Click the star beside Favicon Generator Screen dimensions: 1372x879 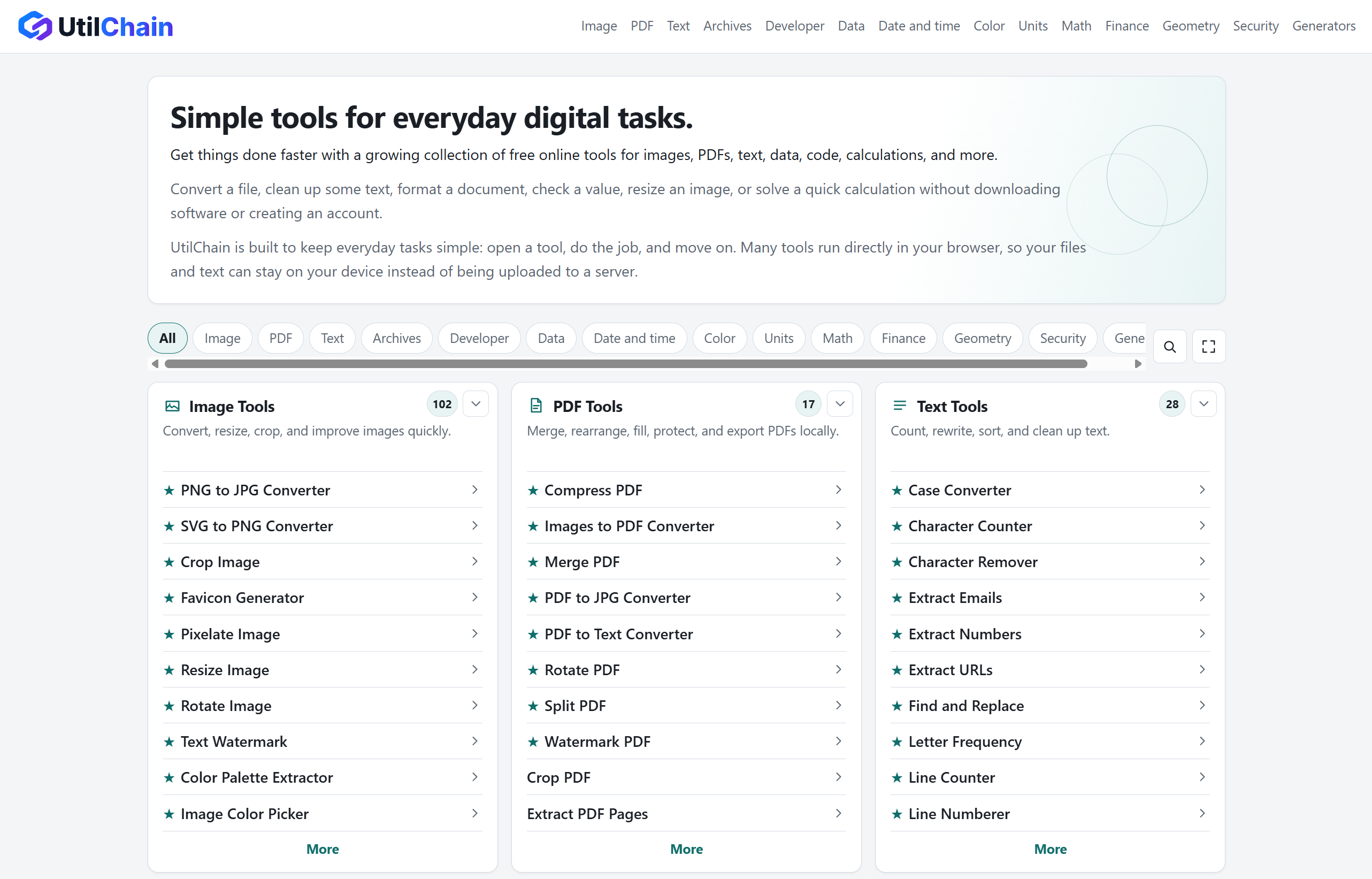[169, 598]
